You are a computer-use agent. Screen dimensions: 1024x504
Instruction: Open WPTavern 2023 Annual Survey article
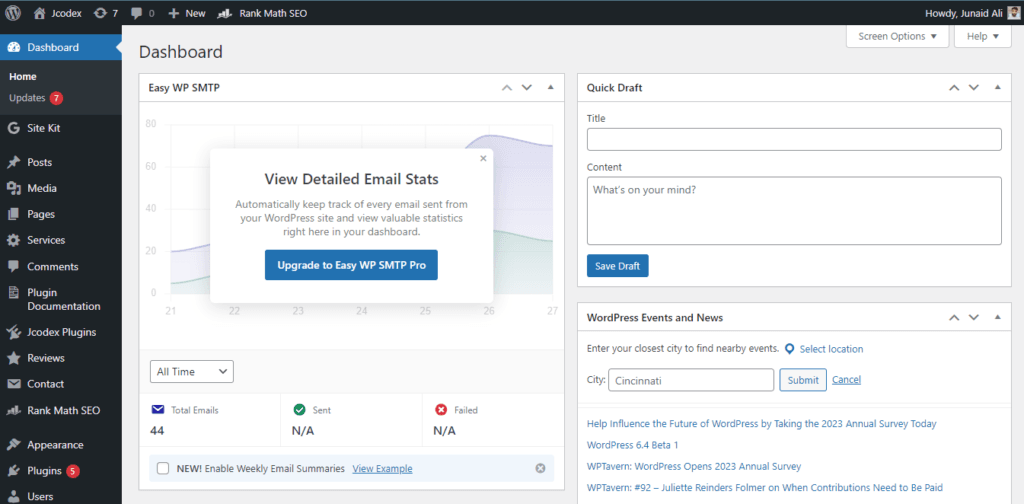click(694, 466)
